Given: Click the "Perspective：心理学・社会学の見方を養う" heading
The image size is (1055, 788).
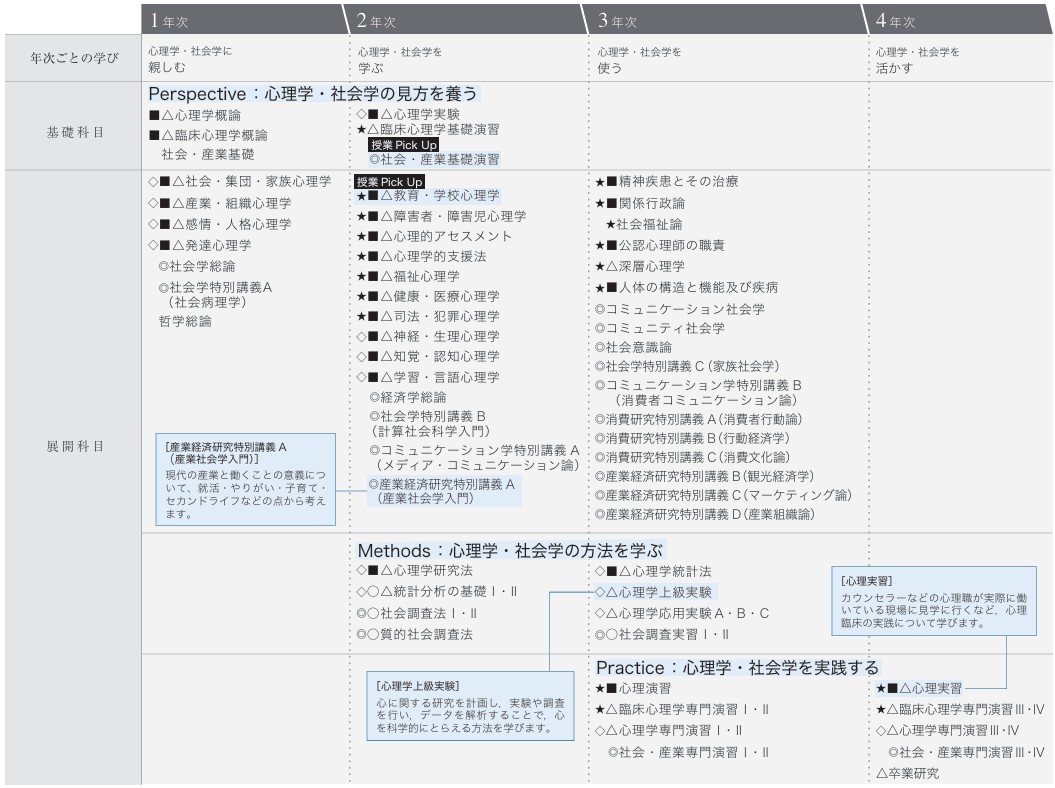Looking at the screenshot, I should tap(313, 94).
